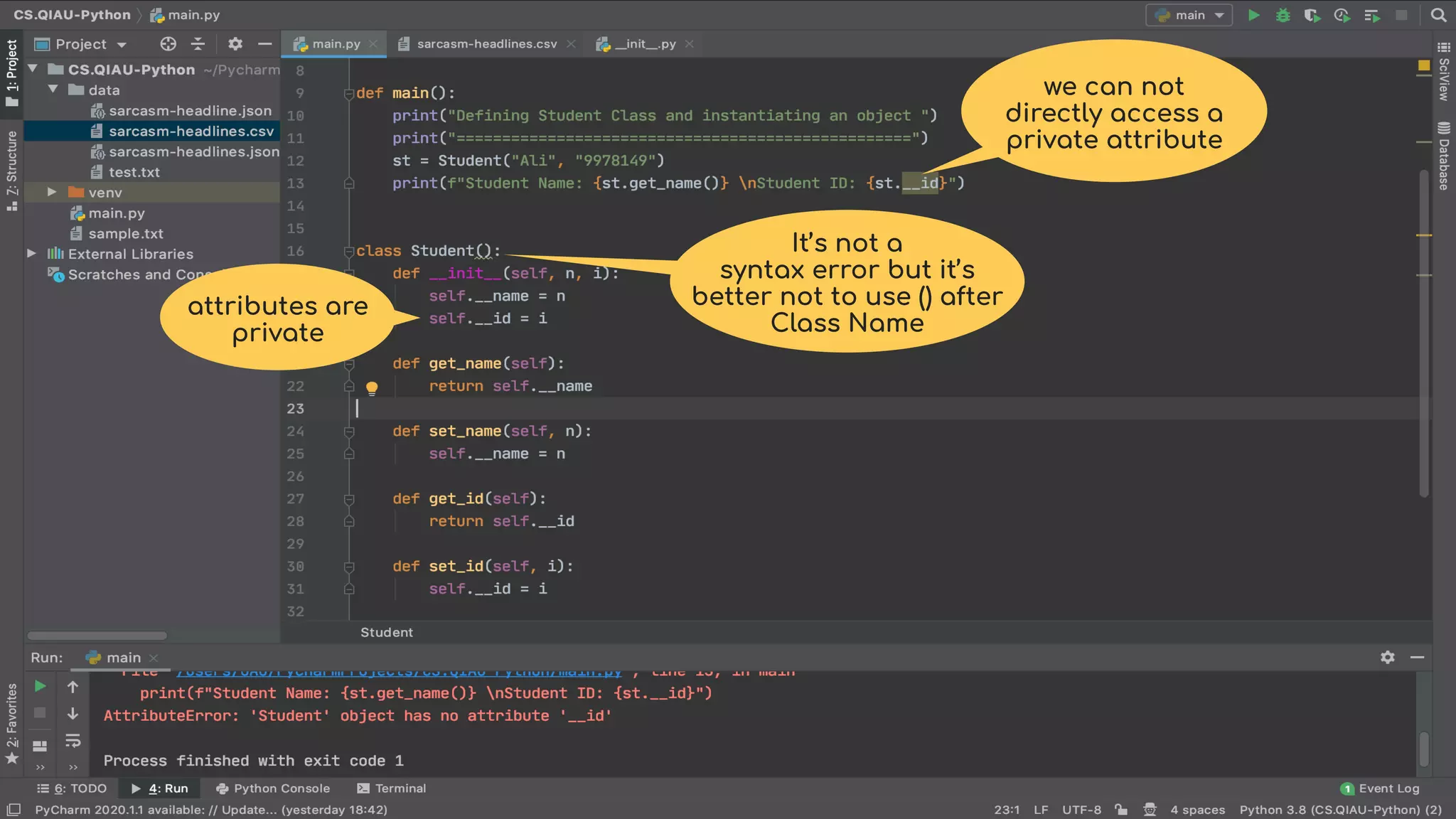
Task: Open the main run configuration dropdown
Action: point(1189,15)
